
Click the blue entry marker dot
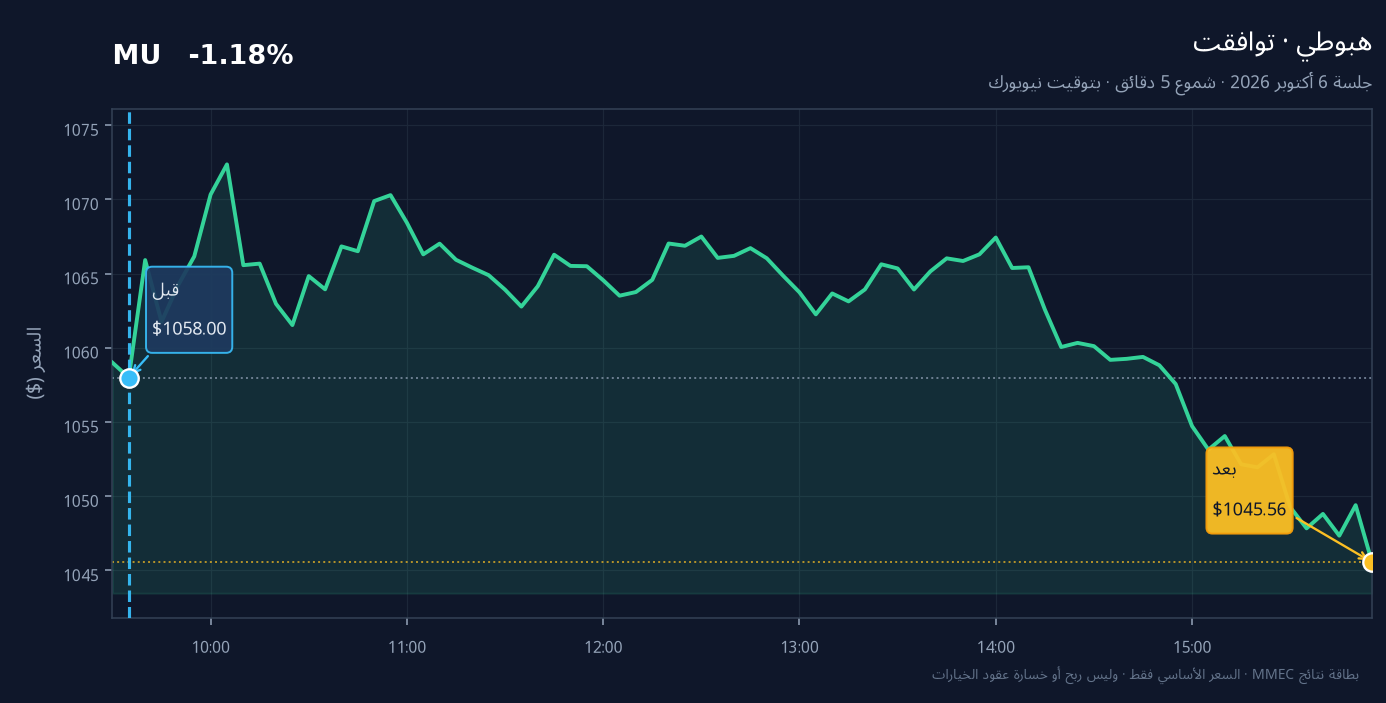coord(129,378)
